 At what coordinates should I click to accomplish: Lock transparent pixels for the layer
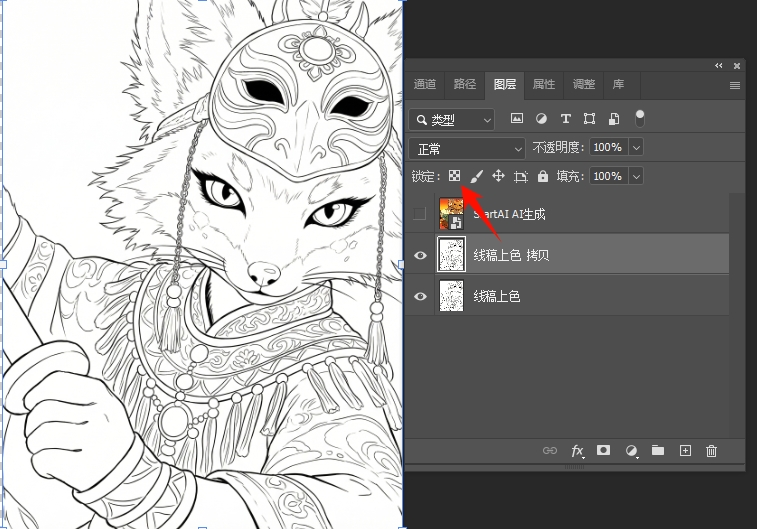tap(454, 176)
